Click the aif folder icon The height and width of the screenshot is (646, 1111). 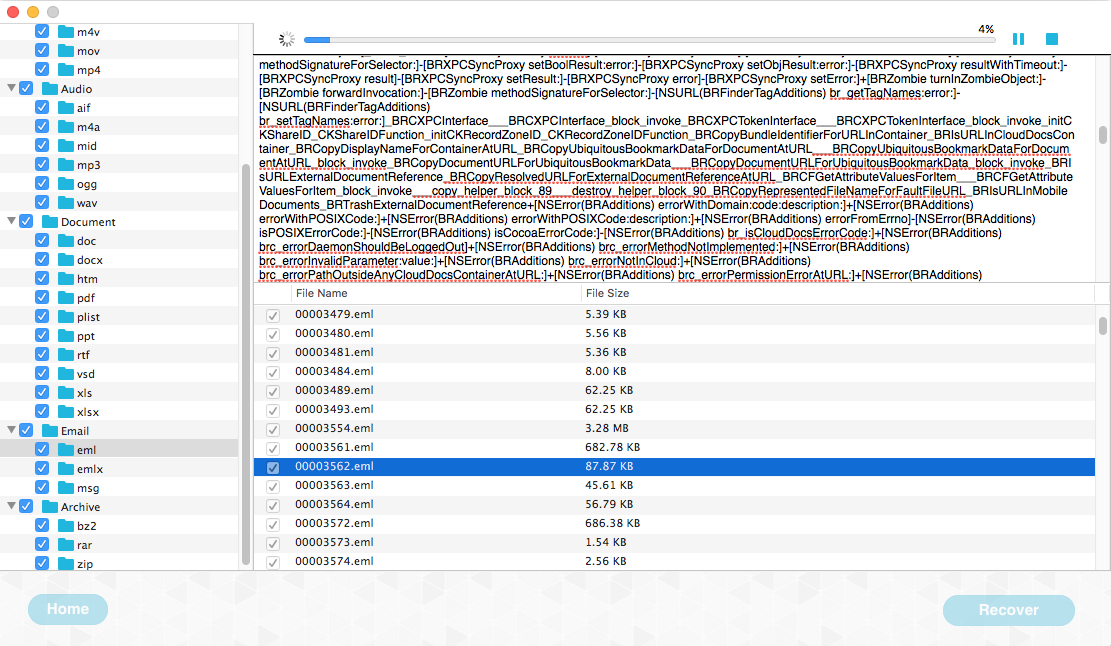pyautogui.click(x=66, y=108)
